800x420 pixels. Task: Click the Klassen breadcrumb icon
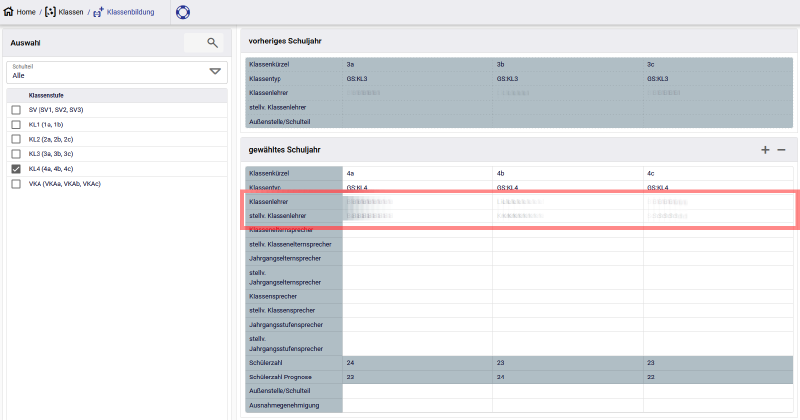pyautogui.click(x=51, y=12)
